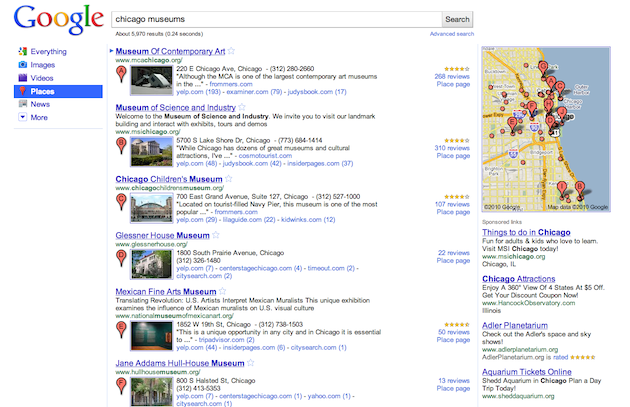This screenshot has height=407, width=630.
Task: Click map pin A beside Museum Of Contemporary Art
Action: click(121, 74)
